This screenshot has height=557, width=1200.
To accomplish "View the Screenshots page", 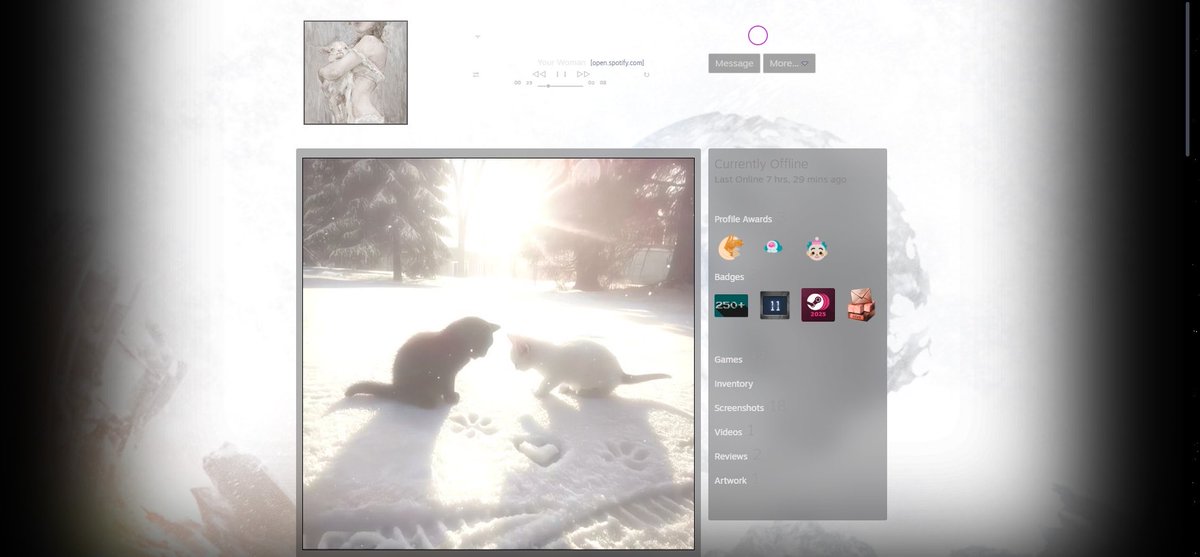I will coord(739,408).
